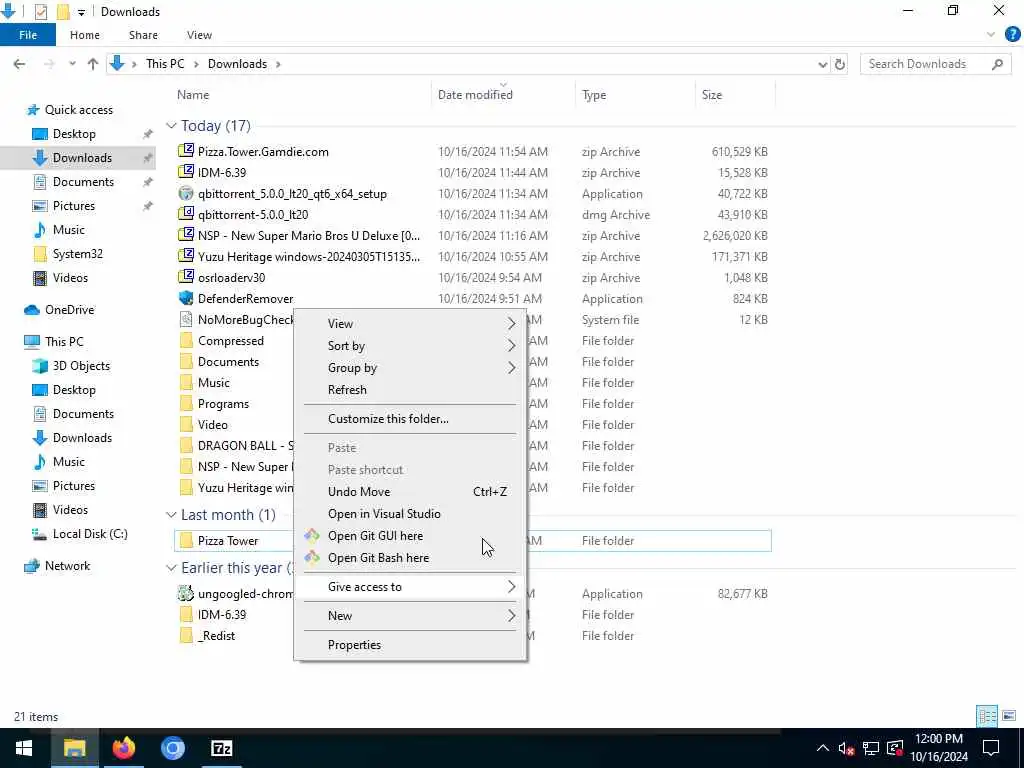Screen dimensions: 1024x768
Task: Select Quick access in the navigation pane
Action: [x=79, y=110]
